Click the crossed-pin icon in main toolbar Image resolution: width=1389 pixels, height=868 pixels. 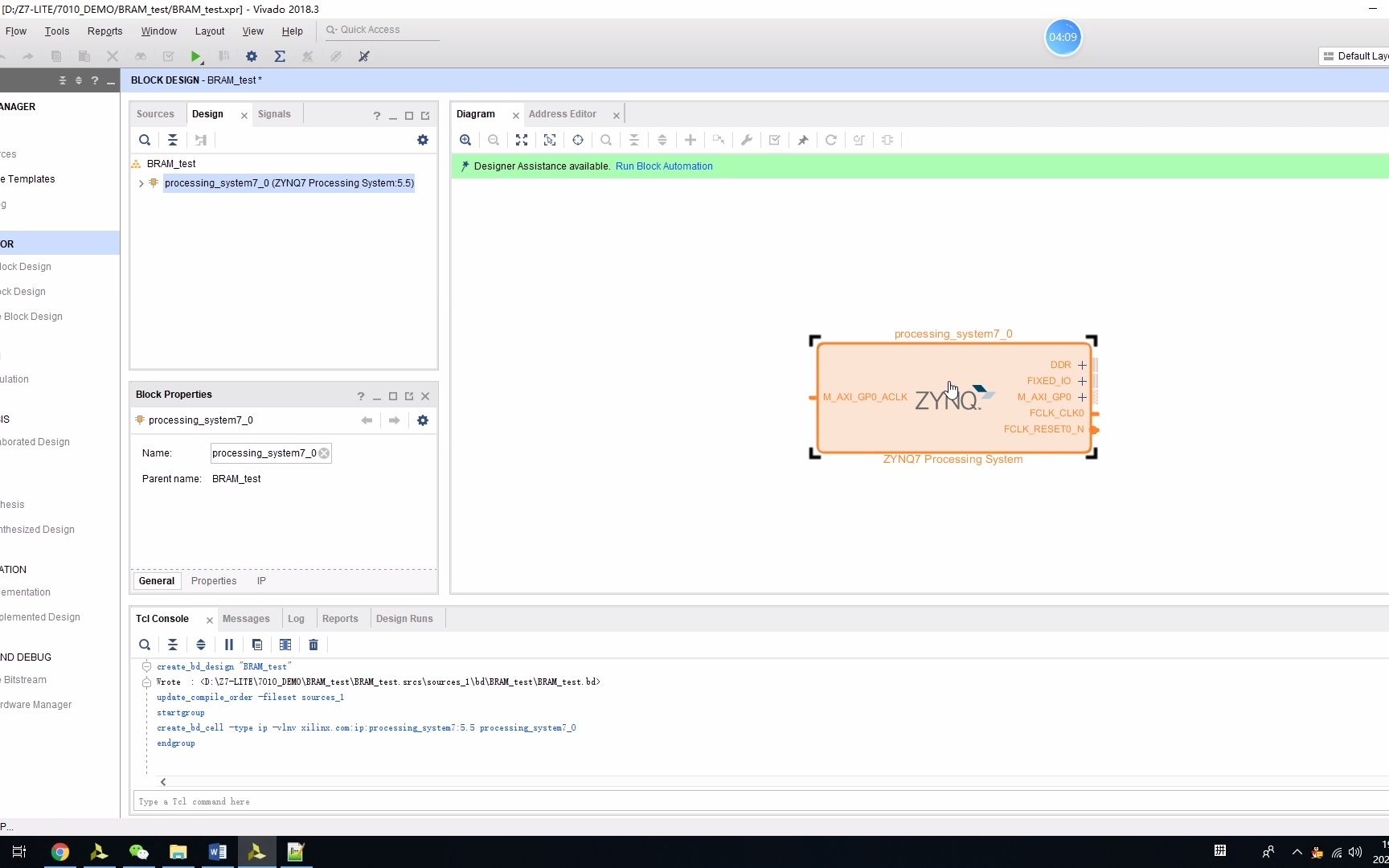[x=364, y=56]
